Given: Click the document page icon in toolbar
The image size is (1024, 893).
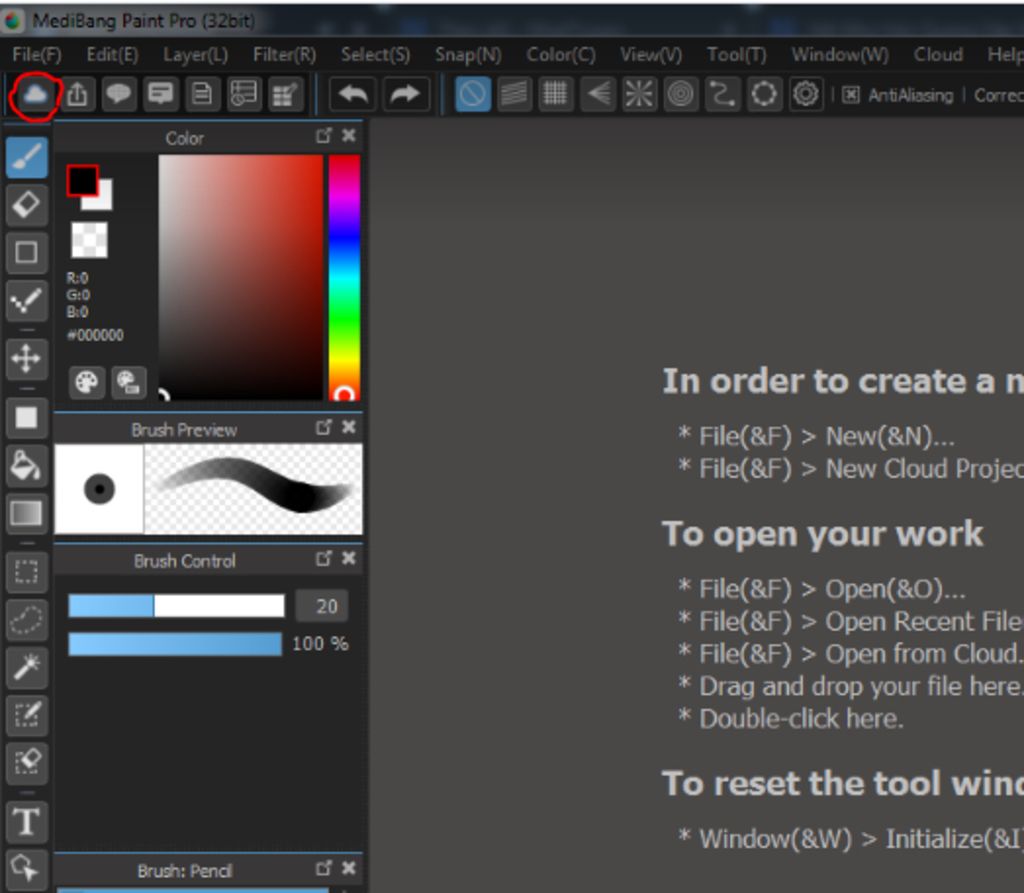Looking at the screenshot, I should (202, 95).
